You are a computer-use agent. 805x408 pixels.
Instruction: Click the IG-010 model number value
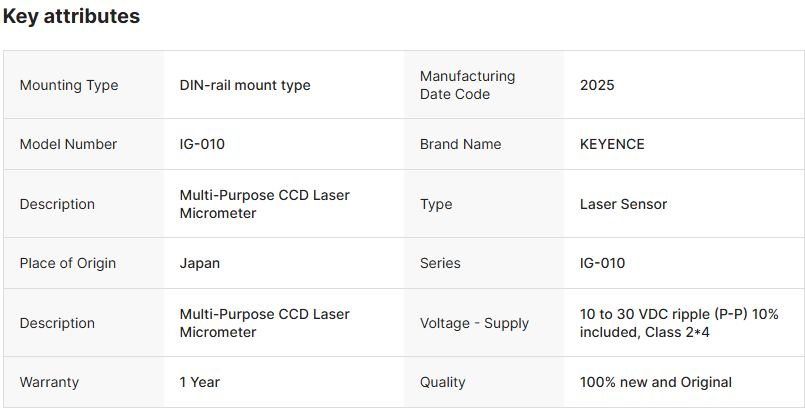tap(202, 144)
